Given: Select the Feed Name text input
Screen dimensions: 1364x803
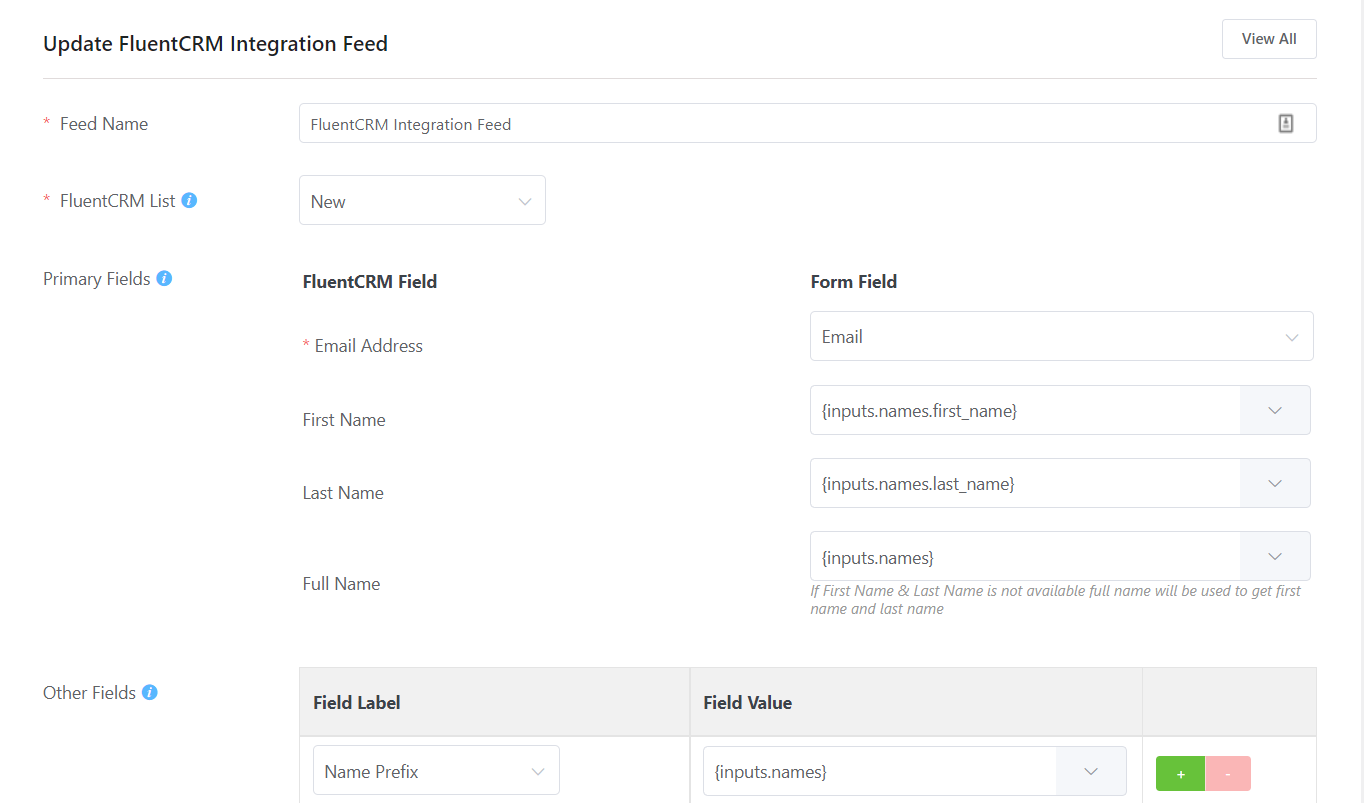Looking at the screenshot, I should [x=700, y=123].
